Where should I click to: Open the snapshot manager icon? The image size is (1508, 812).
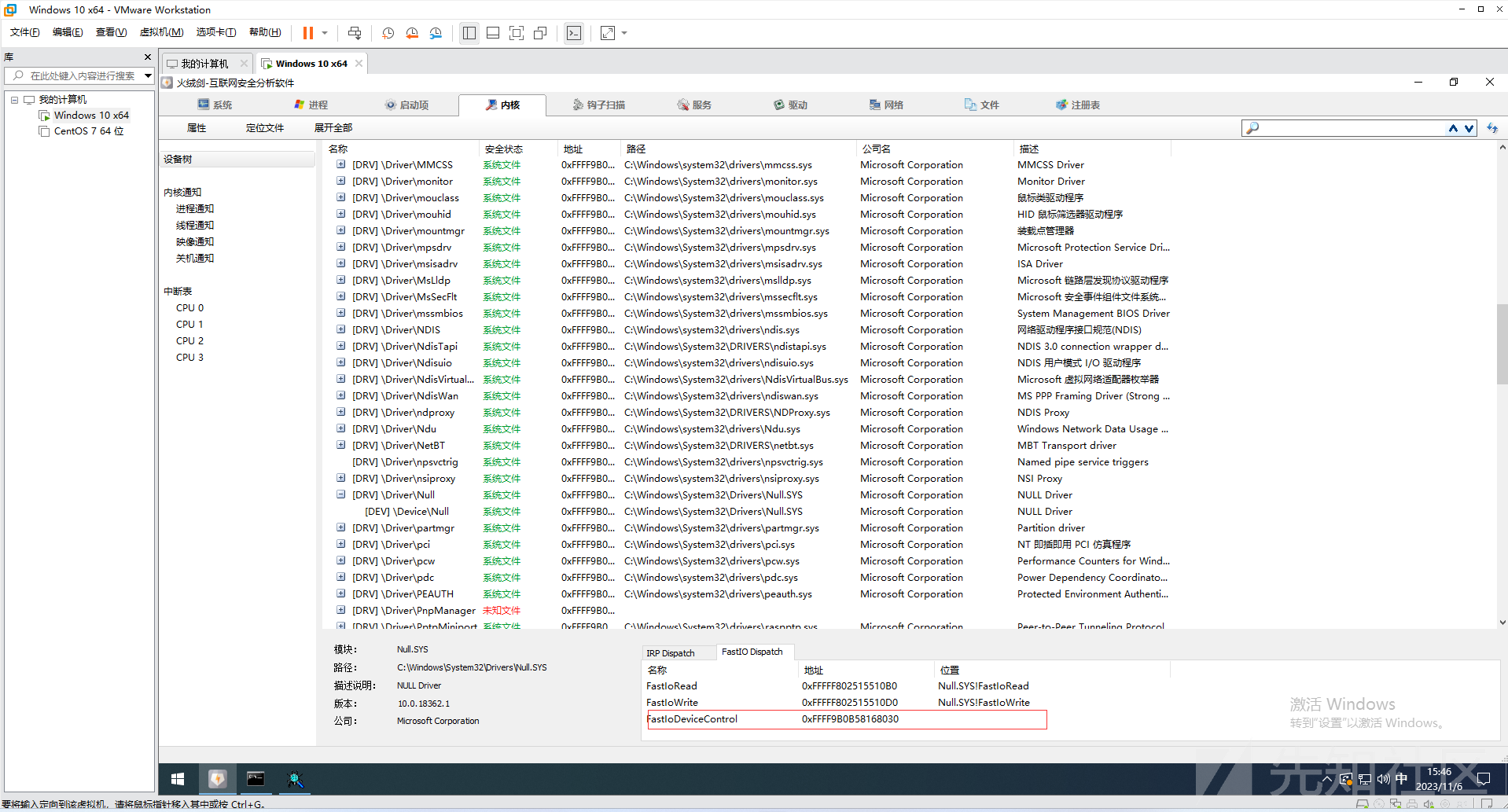(x=436, y=33)
